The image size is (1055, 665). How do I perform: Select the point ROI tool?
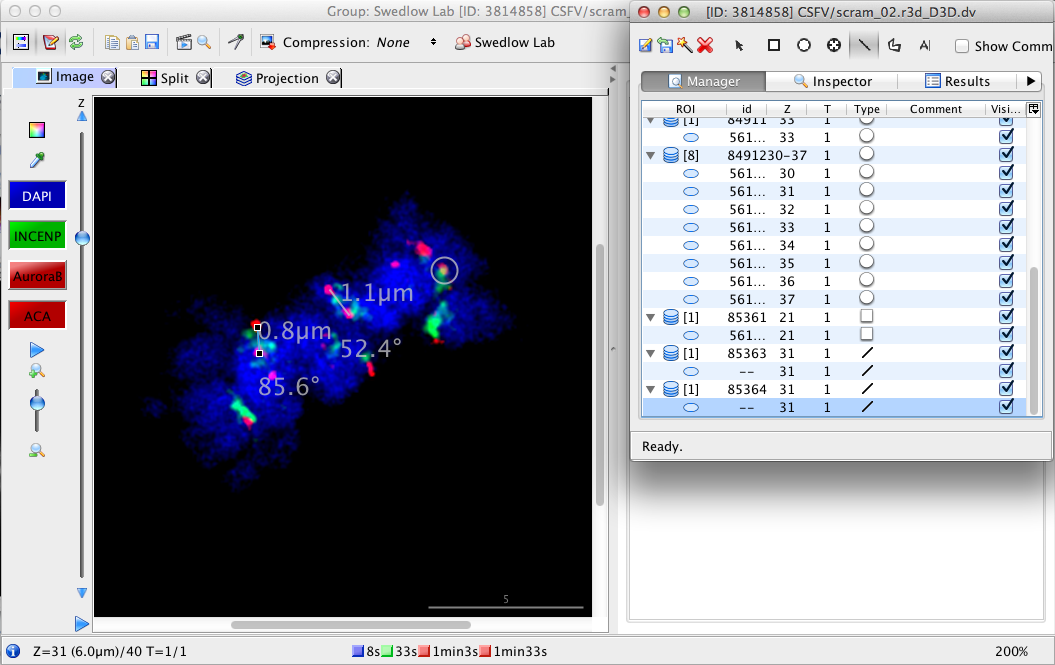pyautogui.click(x=834, y=45)
